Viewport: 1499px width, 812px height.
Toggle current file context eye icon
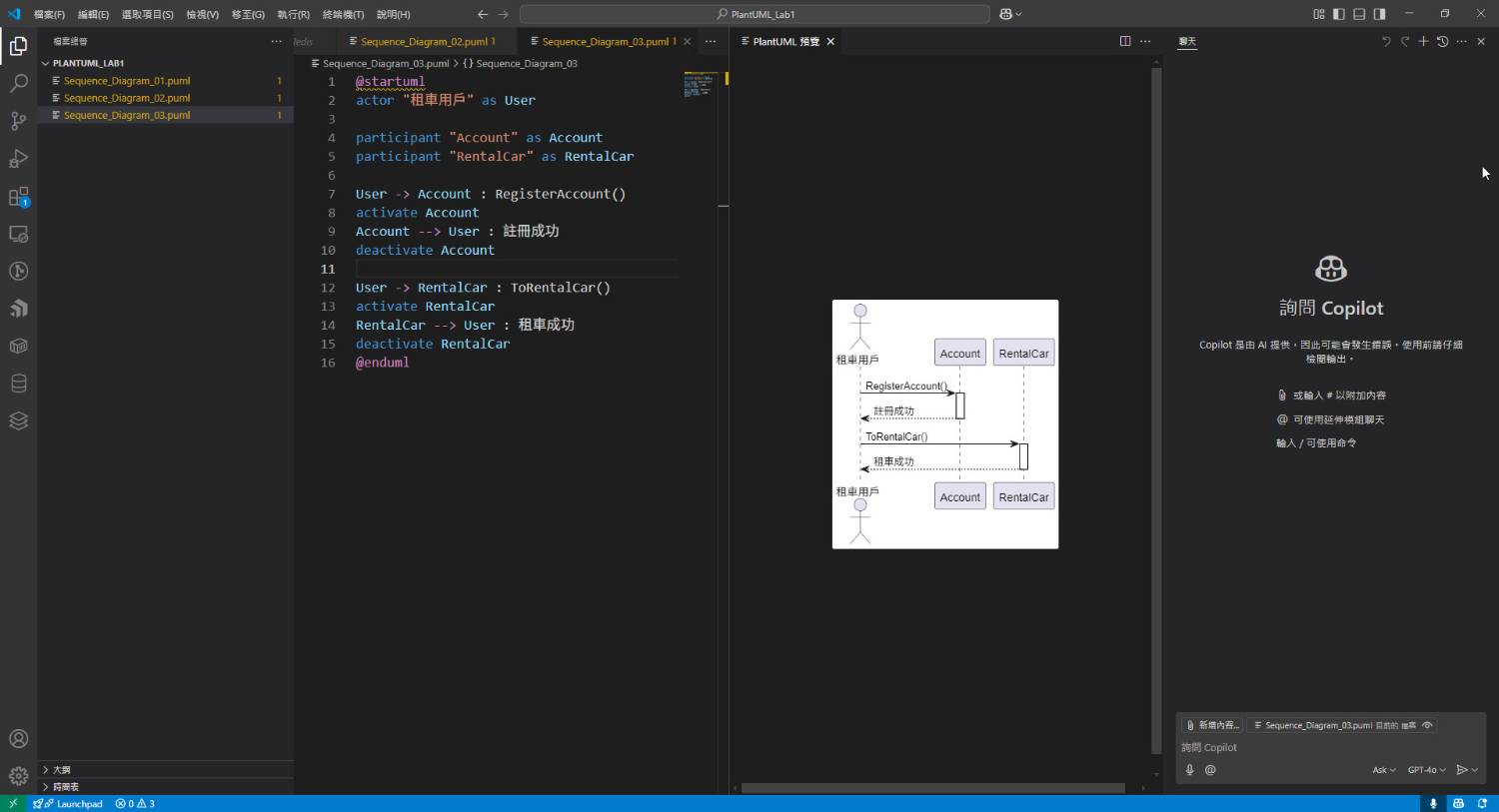[1427, 725]
